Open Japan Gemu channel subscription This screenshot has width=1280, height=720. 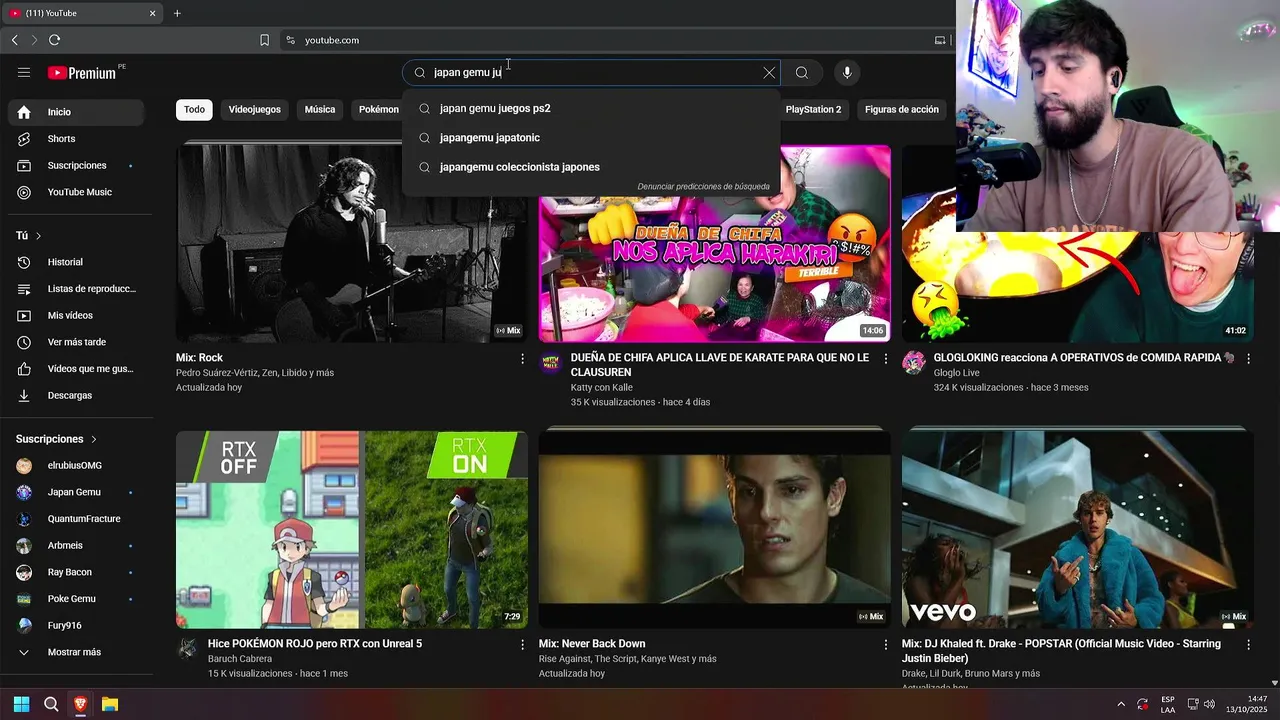[76, 492]
